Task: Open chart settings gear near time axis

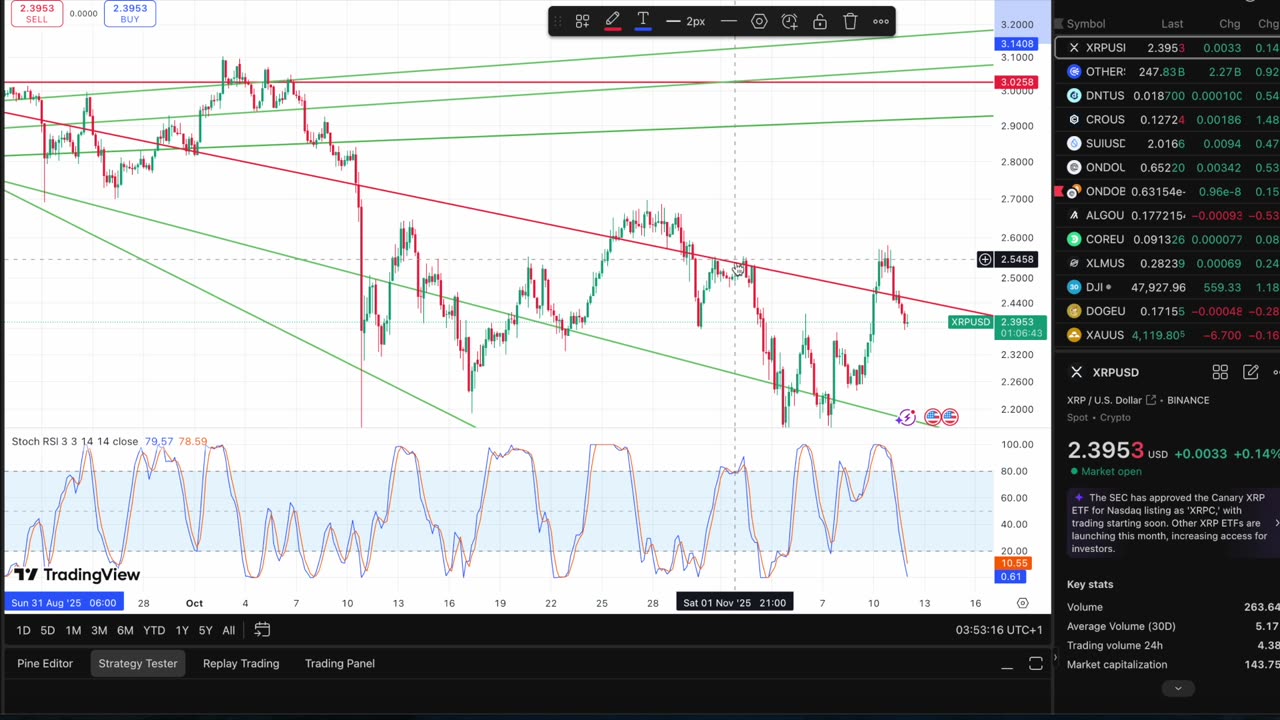Action: (x=1022, y=603)
